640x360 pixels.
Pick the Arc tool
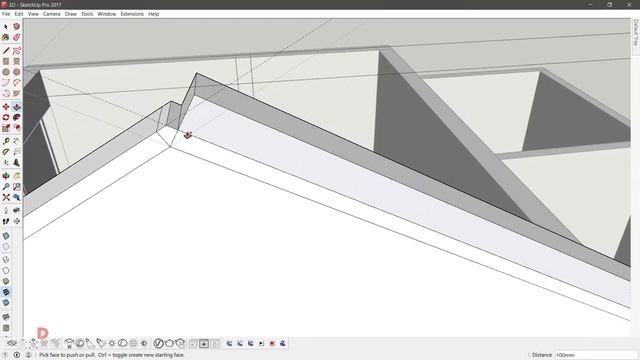[x=6, y=83]
